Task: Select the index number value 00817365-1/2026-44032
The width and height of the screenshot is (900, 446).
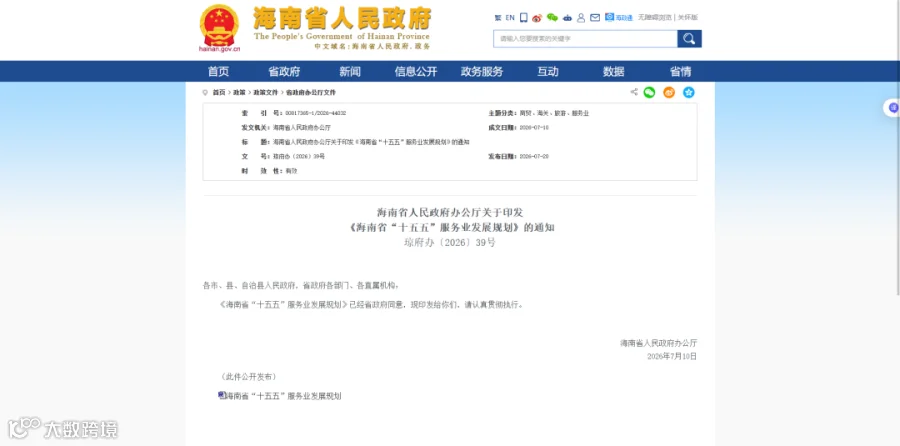Action: tap(316, 114)
